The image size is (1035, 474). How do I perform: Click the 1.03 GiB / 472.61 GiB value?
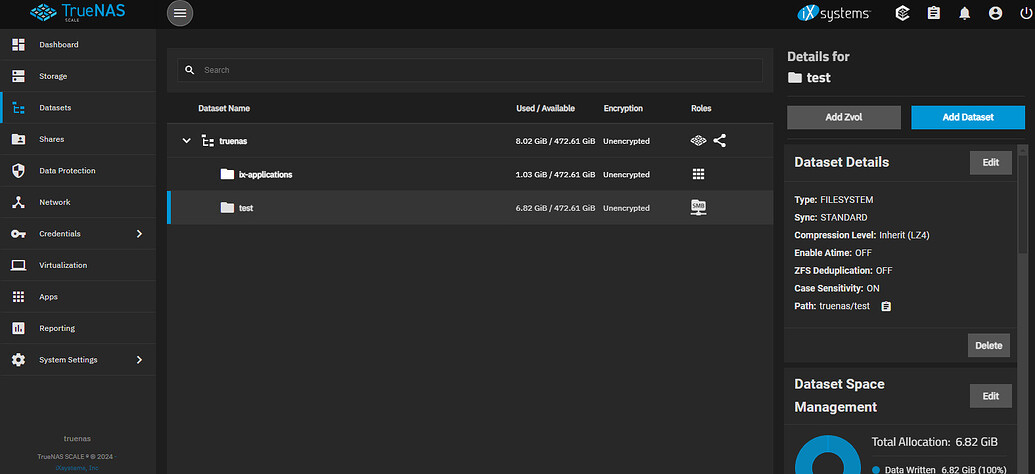pyautogui.click(x=556, y=175)
